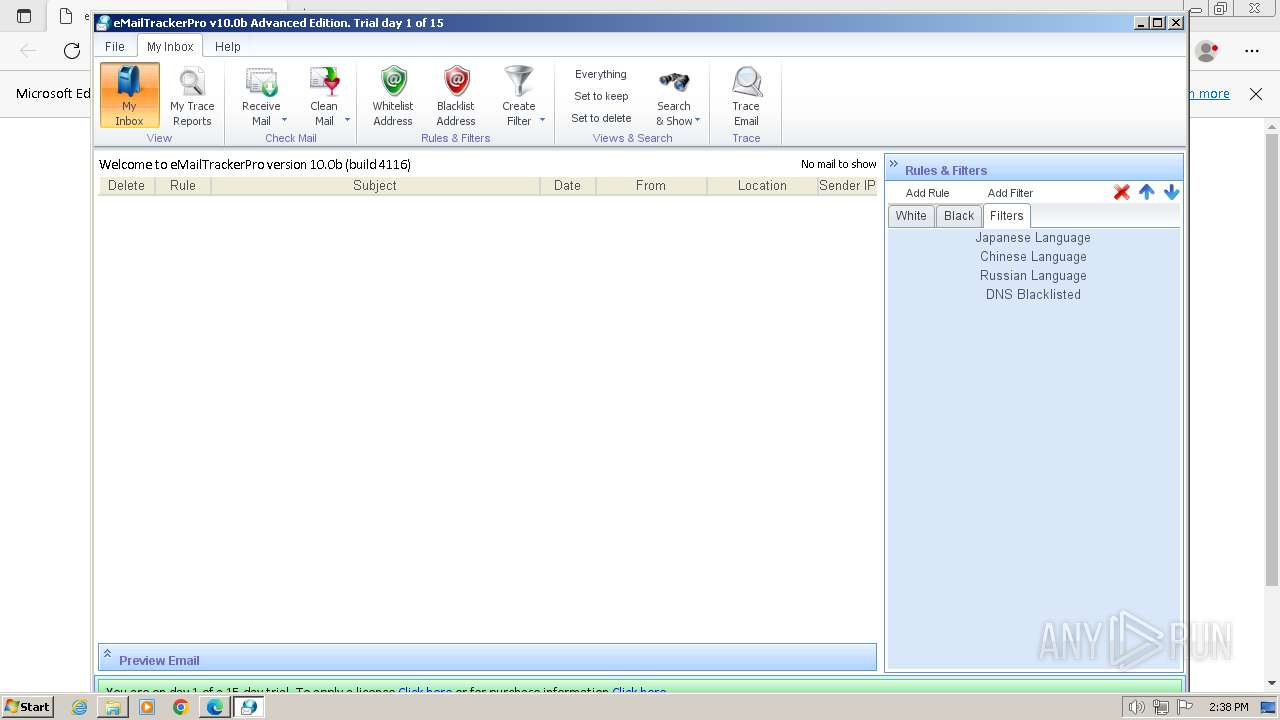Image resolution: width=1280 pixels, height=720 pixels.
Task: Sort by the Delete column header
Action: [126, 186]
